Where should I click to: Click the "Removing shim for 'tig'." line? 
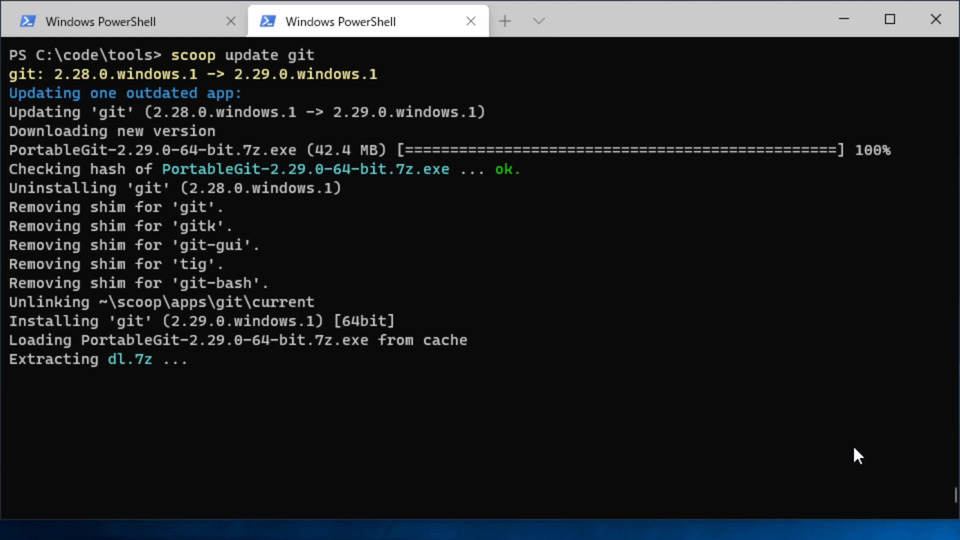tap(116, 264)
